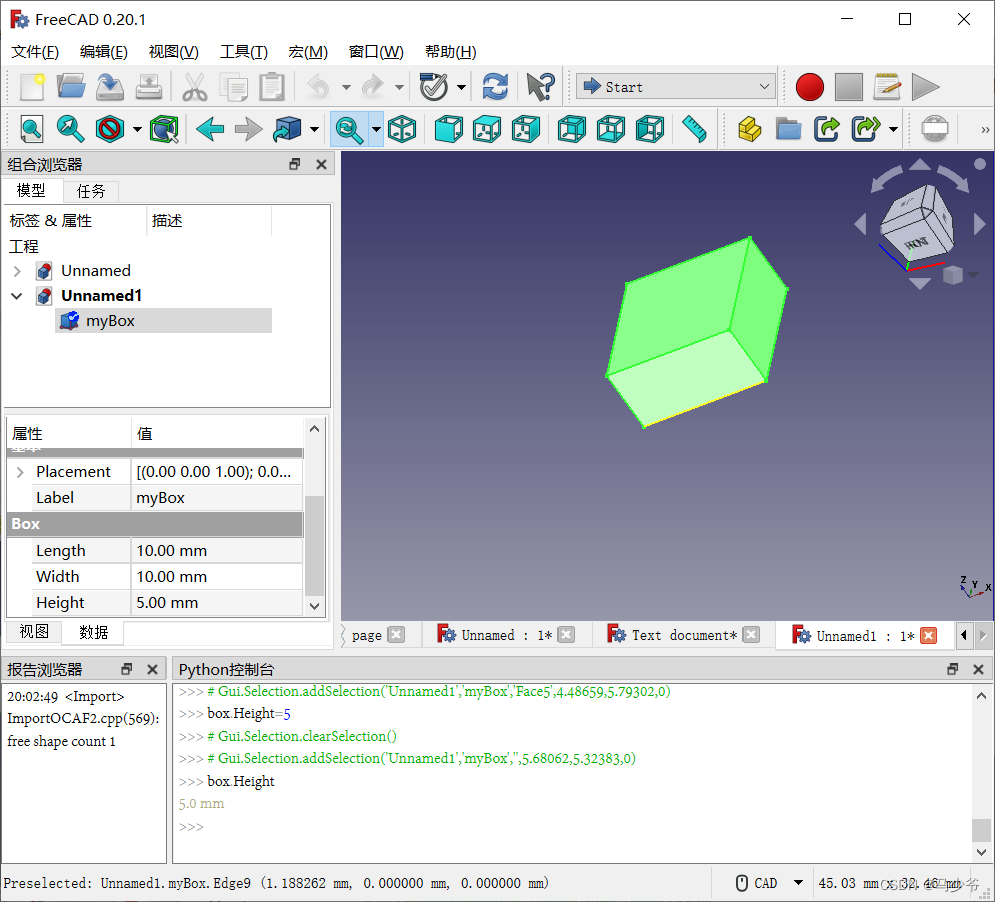Start recording a macro
The height and width of the screenshot is (902, 995).
click(x=808, y=87)
